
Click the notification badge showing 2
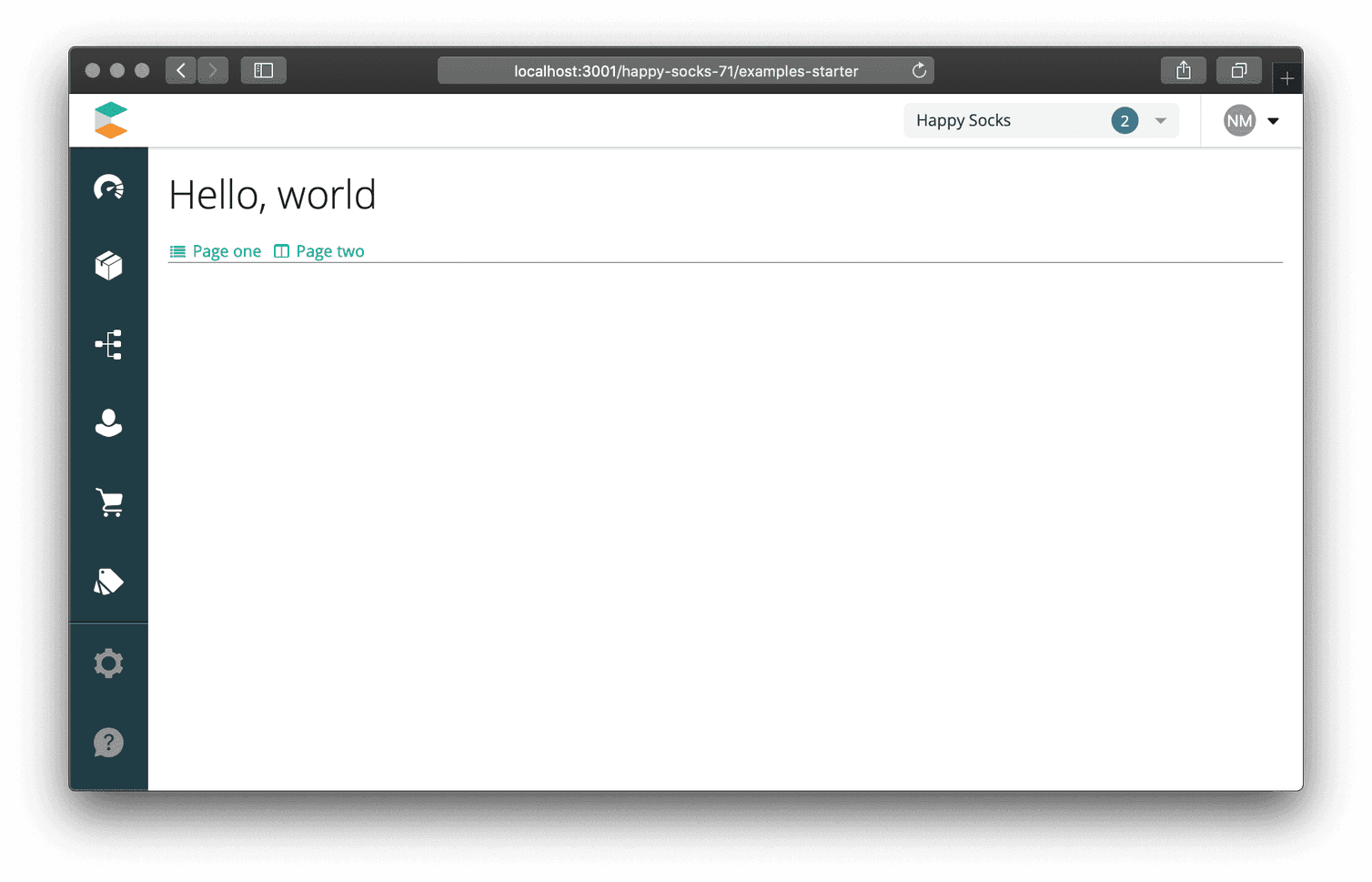tap(1125, 120)
